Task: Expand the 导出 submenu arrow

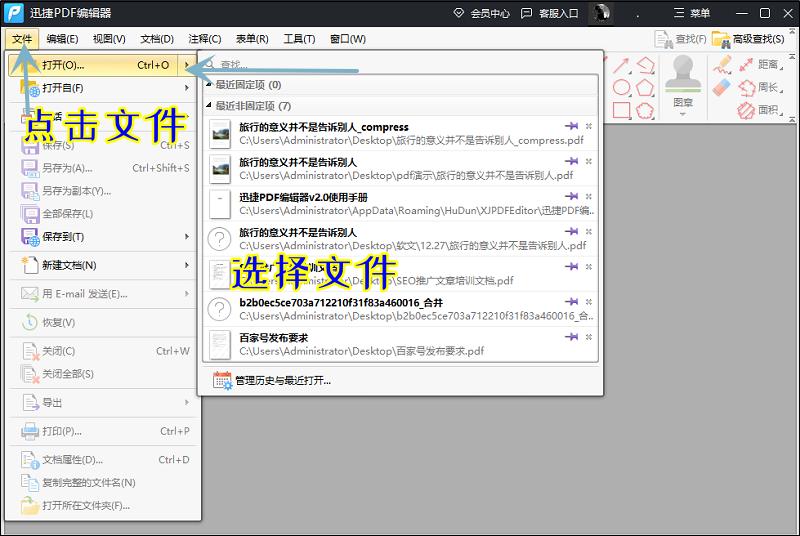Action: pos(187,402)
